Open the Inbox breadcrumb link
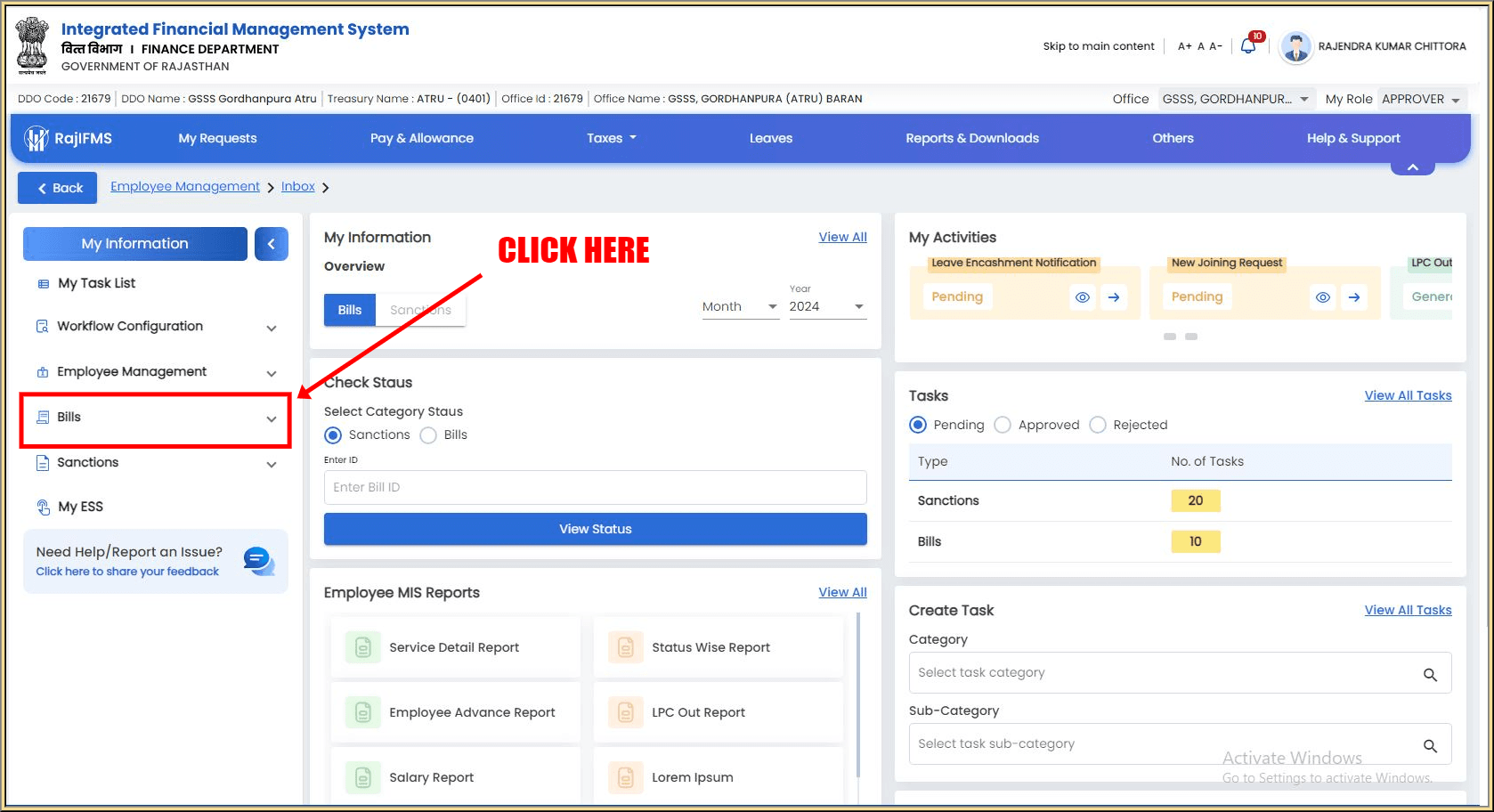Viewport: 1494px width, 812px height. tap(298, 186)
